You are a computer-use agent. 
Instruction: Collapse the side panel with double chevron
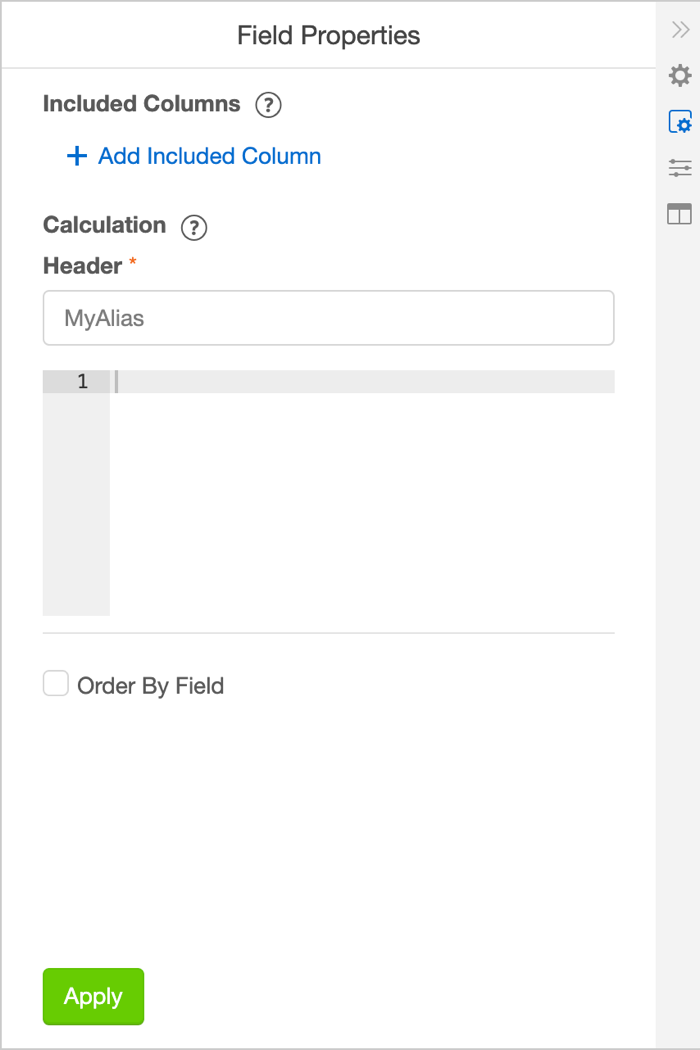680,31
